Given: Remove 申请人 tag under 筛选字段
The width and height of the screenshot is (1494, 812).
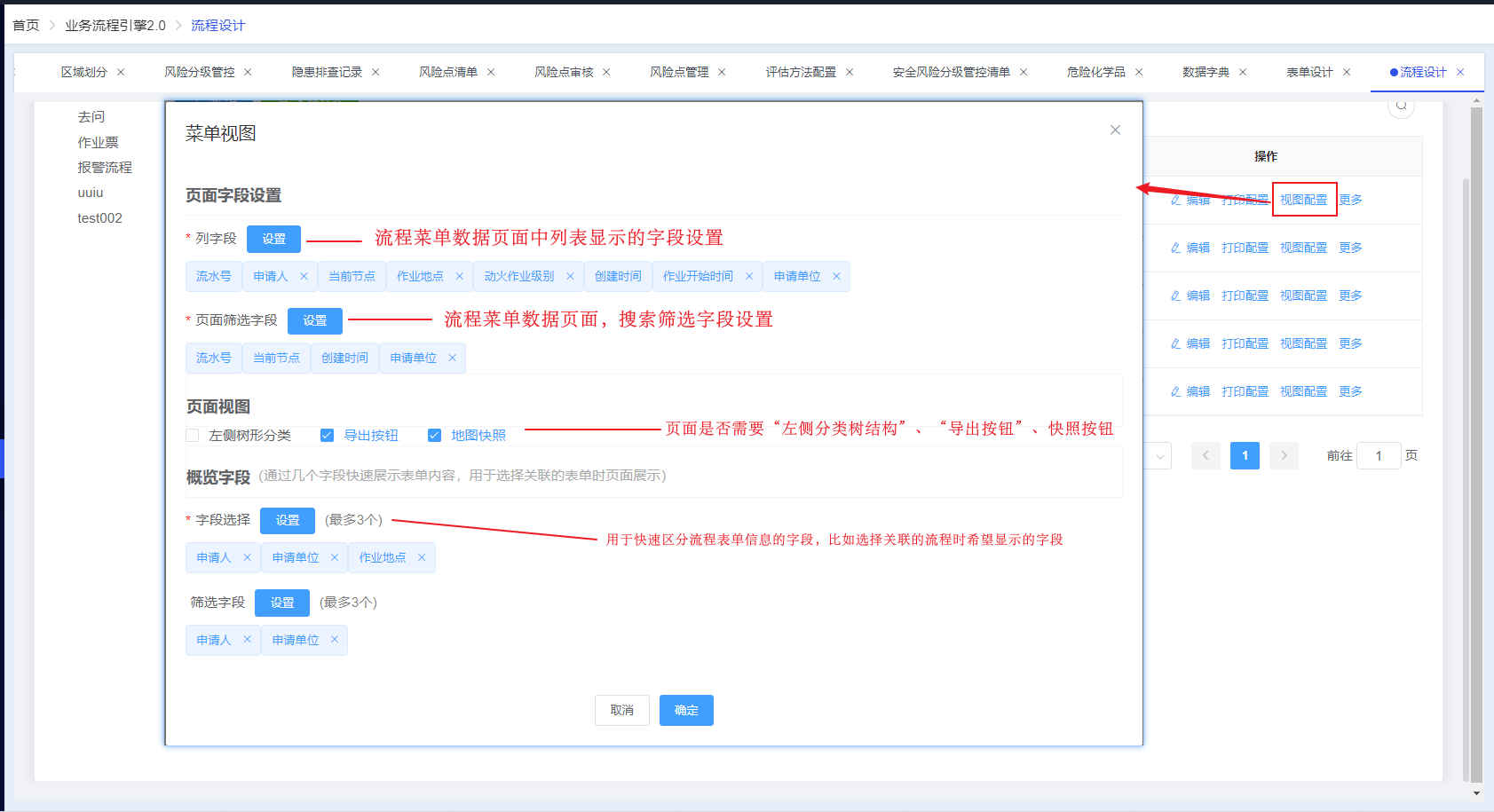Looking at the screenshot, I should [247, 639].
